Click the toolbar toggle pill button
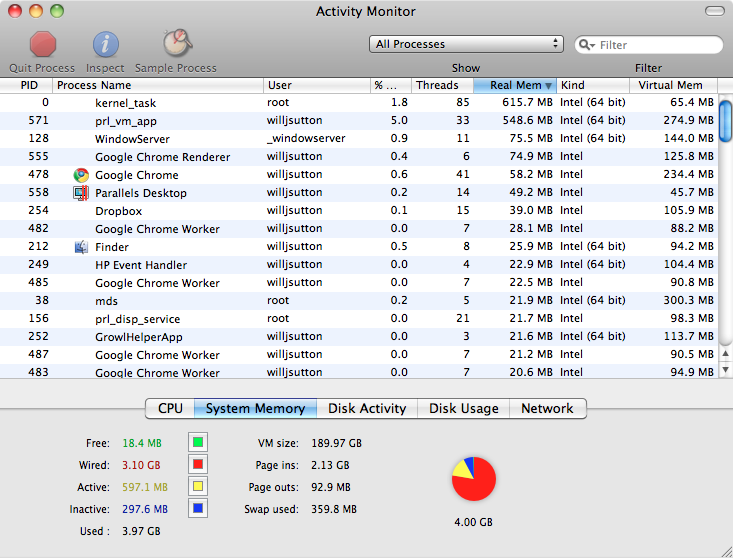The width and height of the screenshot is (733, 558). point(715,11)
